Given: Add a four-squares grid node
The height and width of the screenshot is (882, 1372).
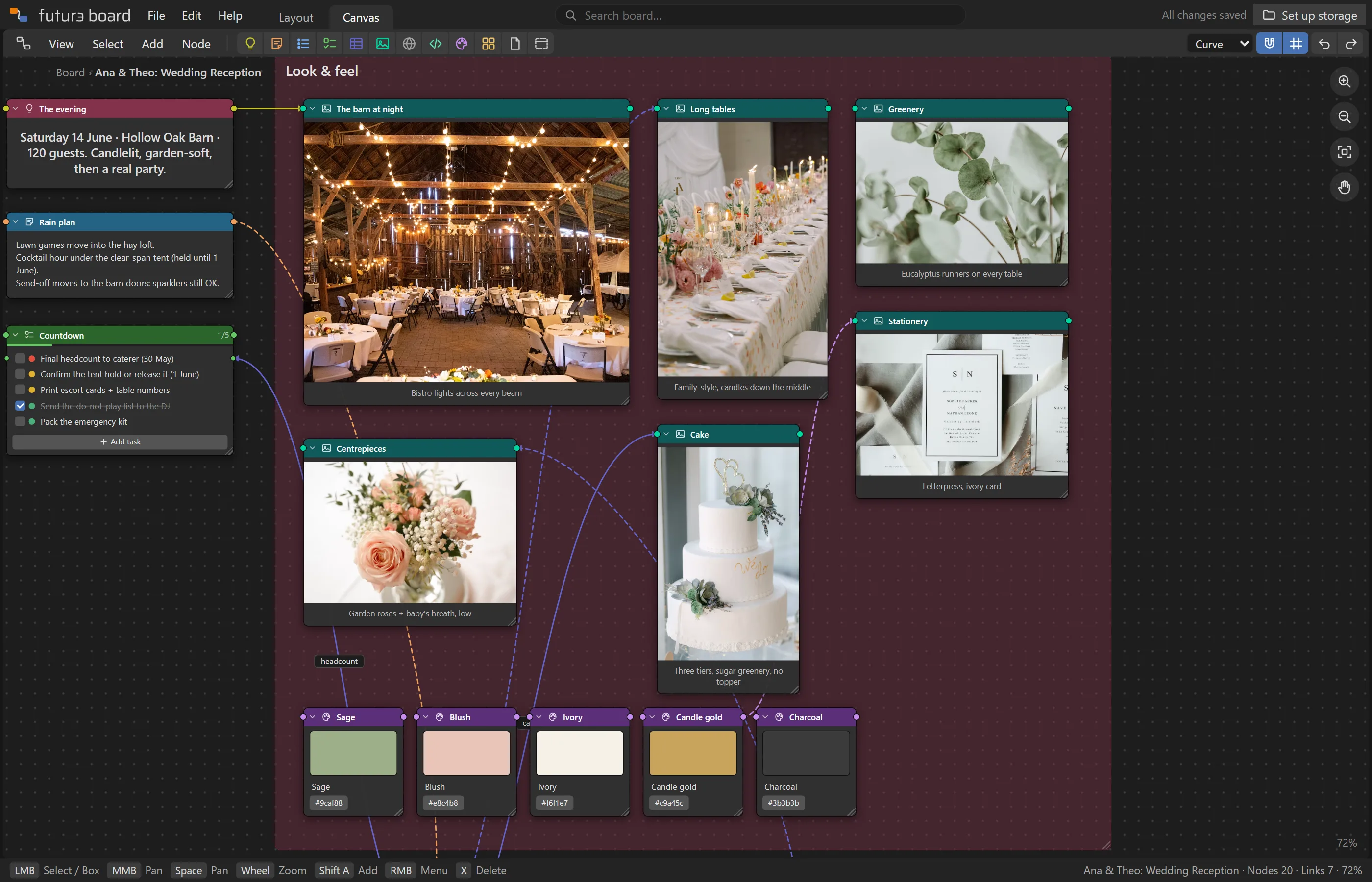Looking at the screenshot, I should (x=489, y=44).
